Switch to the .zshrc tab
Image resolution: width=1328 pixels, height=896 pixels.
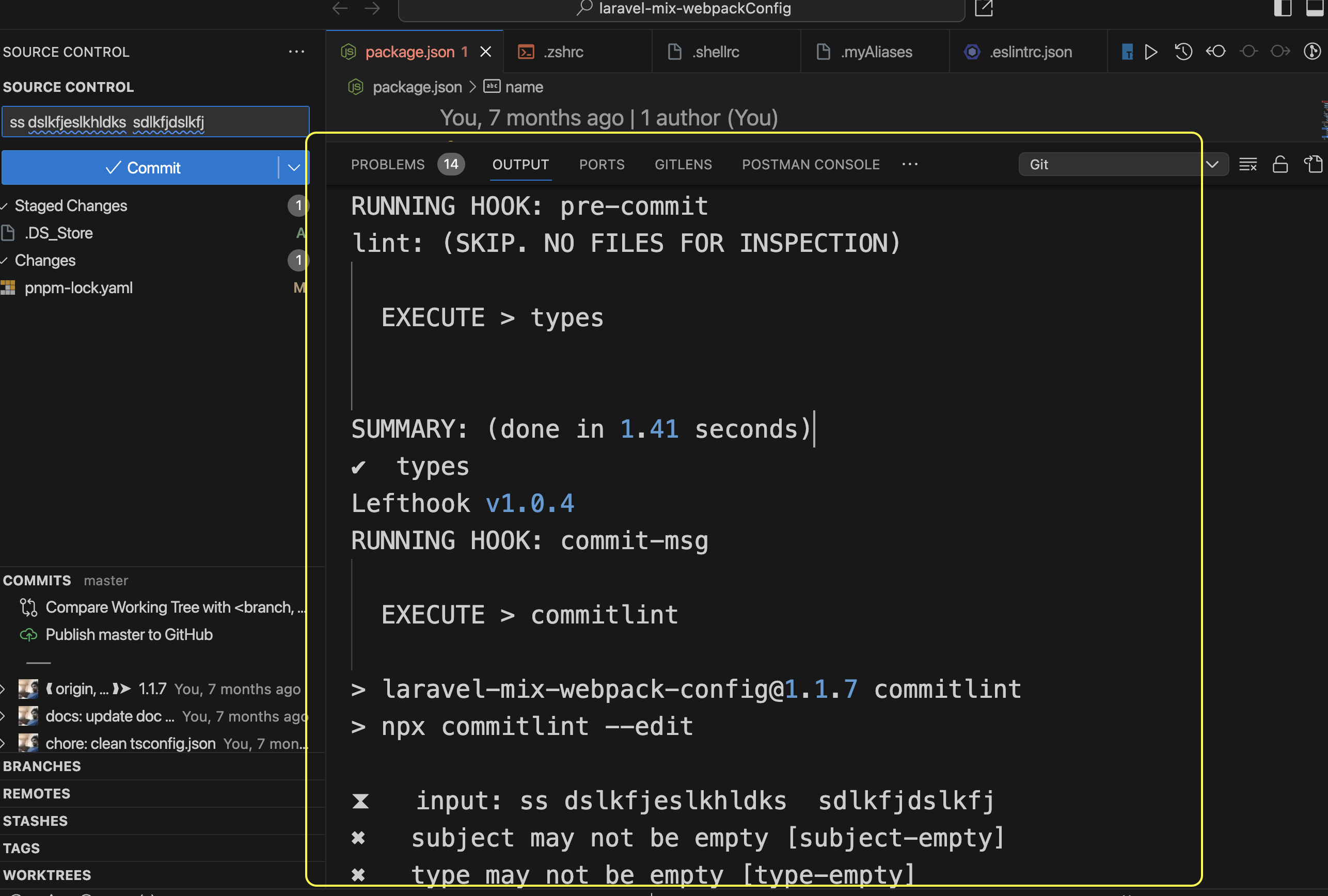pyautogui.click(x=577, y=52)
